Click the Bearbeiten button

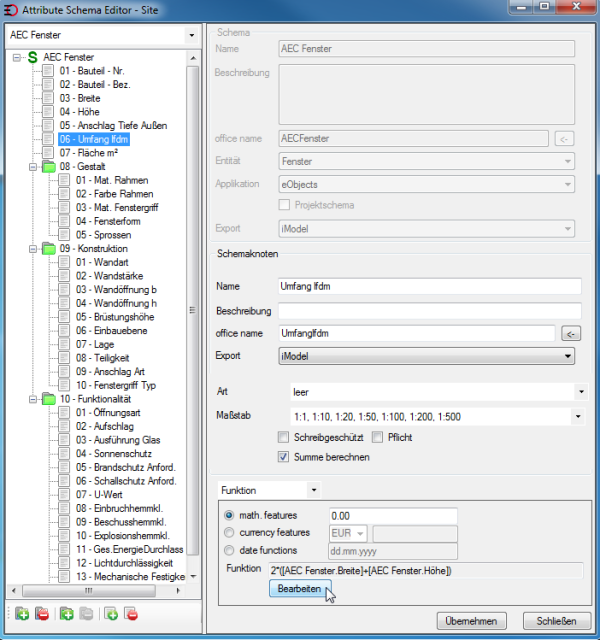pos(300,589)
